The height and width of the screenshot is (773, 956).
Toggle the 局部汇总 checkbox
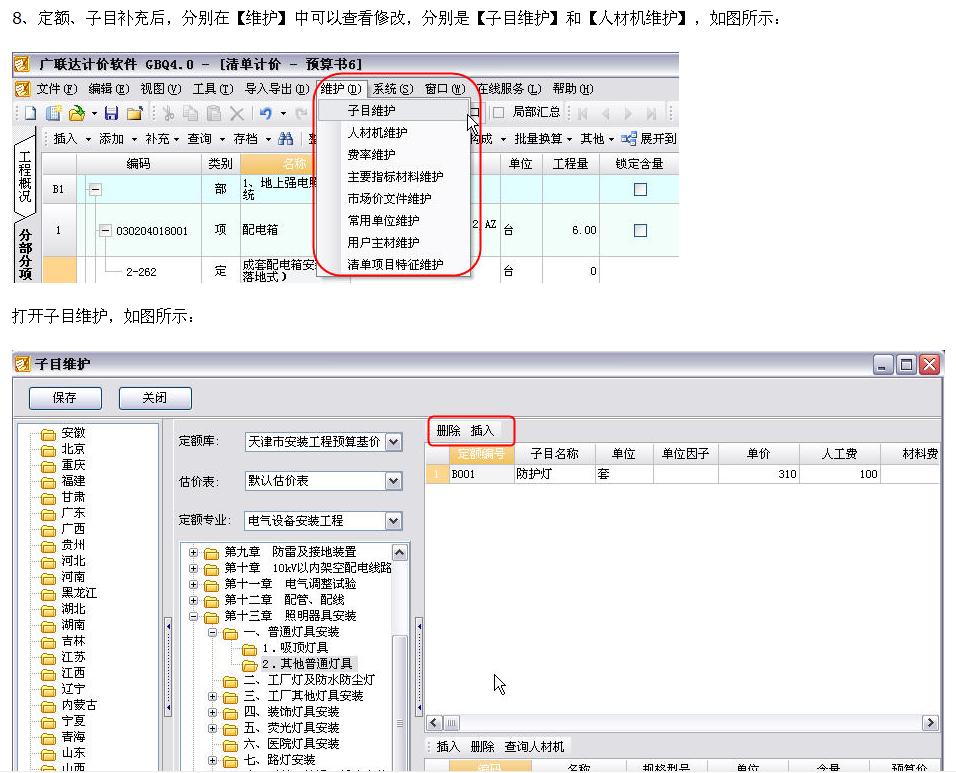(x=499, y=112)
